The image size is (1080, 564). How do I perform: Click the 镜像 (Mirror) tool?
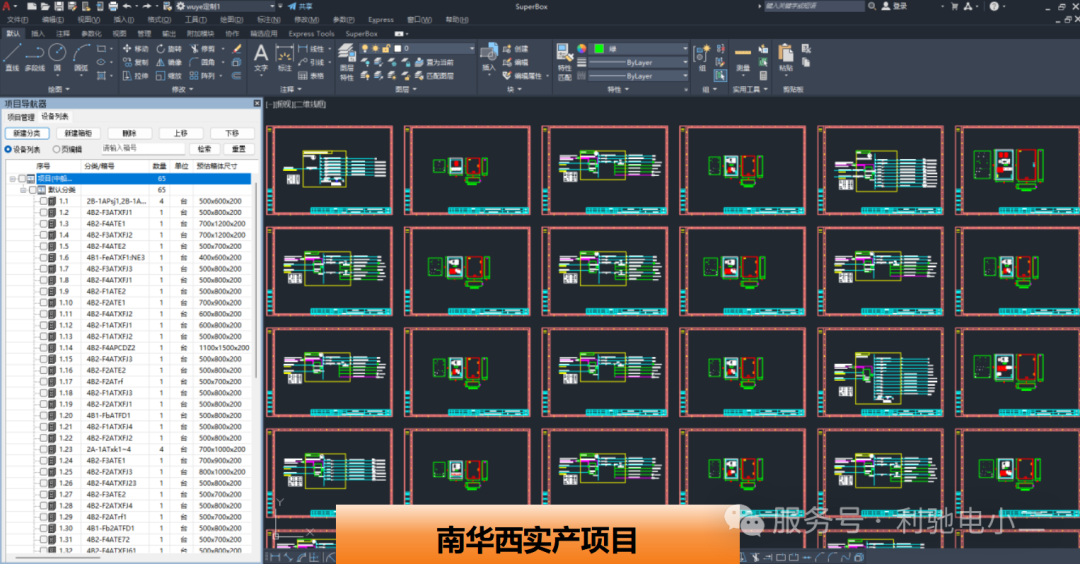tap(169, 62)
